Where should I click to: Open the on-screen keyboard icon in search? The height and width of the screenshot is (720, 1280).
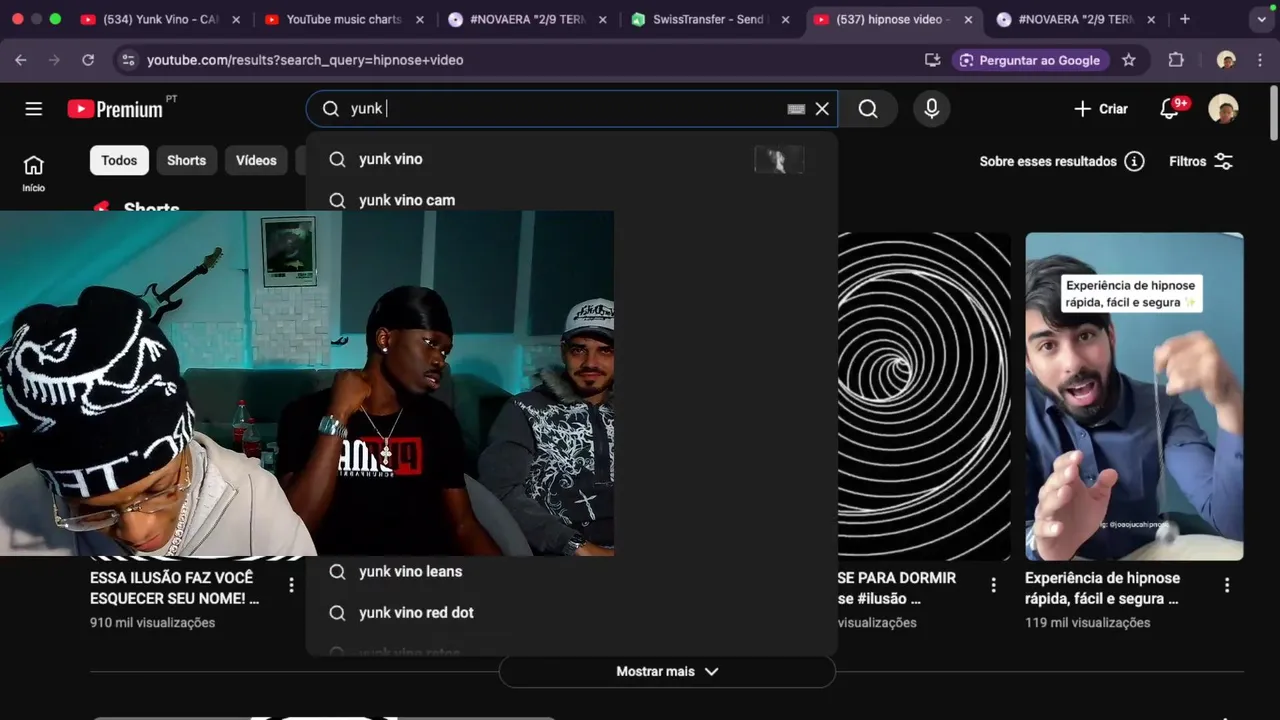(796, 109)
